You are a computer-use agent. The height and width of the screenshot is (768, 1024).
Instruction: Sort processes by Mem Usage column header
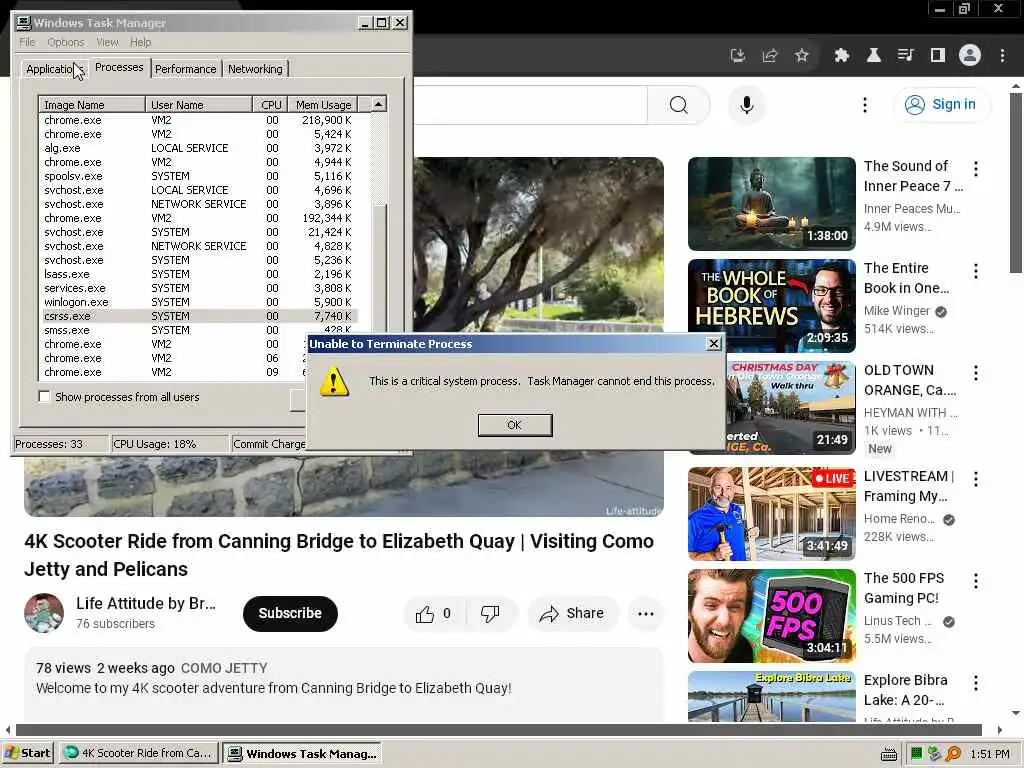click(x=323, y=104)
